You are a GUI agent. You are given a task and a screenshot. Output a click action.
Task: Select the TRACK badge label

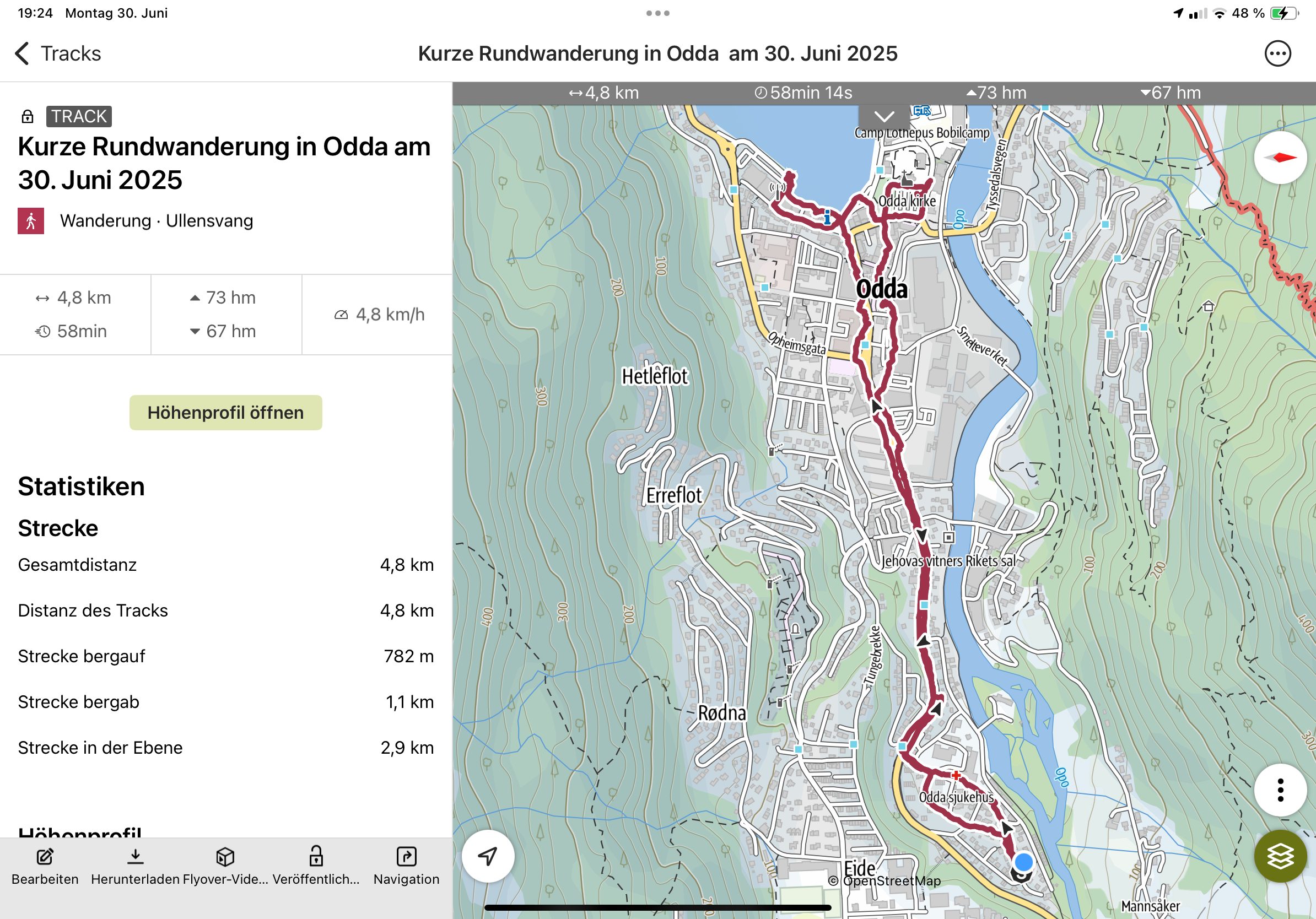tap(78, 116)
